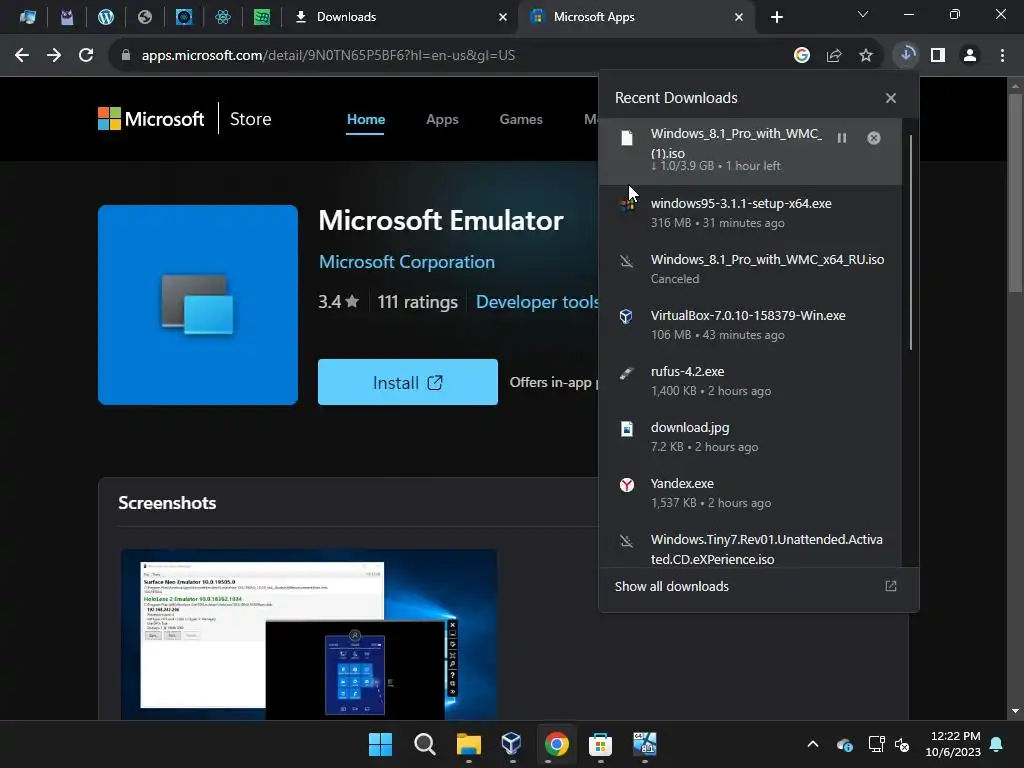This screenshot has height=768, width=1024.
Task: Click the VirtualBox-7.0.10-158379-Win.exe download entry
Action: (750, 325)
